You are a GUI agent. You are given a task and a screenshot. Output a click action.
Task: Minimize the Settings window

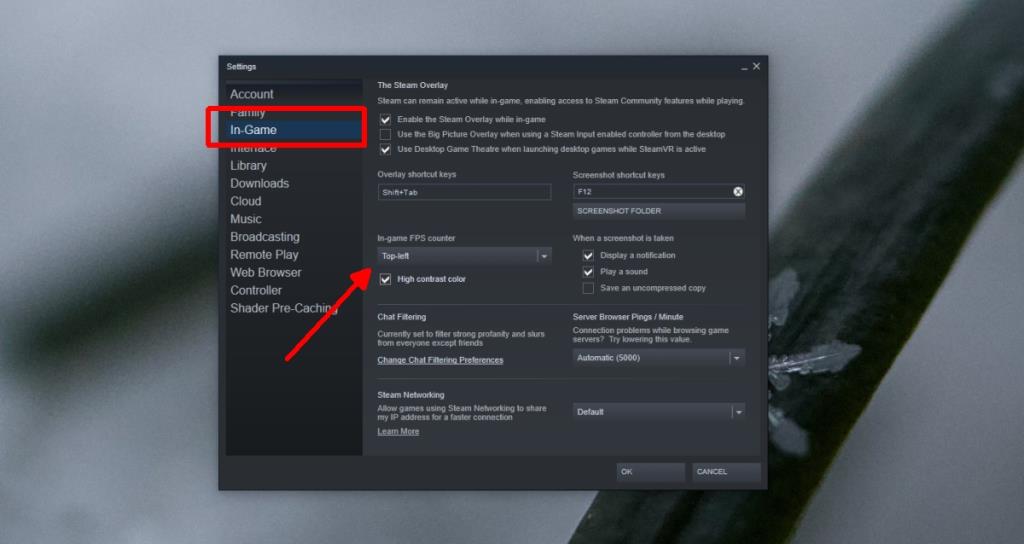point(744,67)
